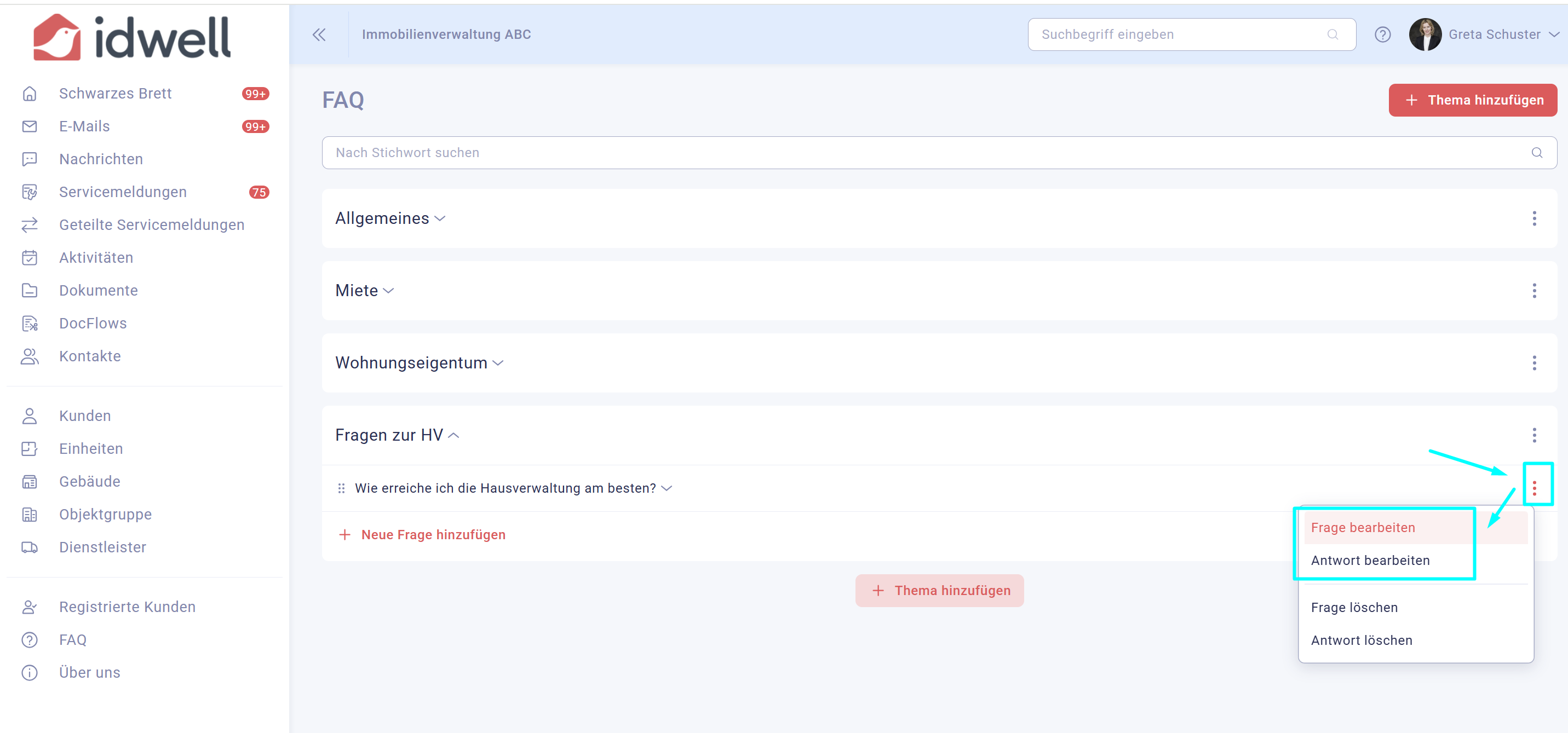The width and height of the screenshot is (1568, 733).
Task: Open DocFlows in the sidebar
Action: 93,324
